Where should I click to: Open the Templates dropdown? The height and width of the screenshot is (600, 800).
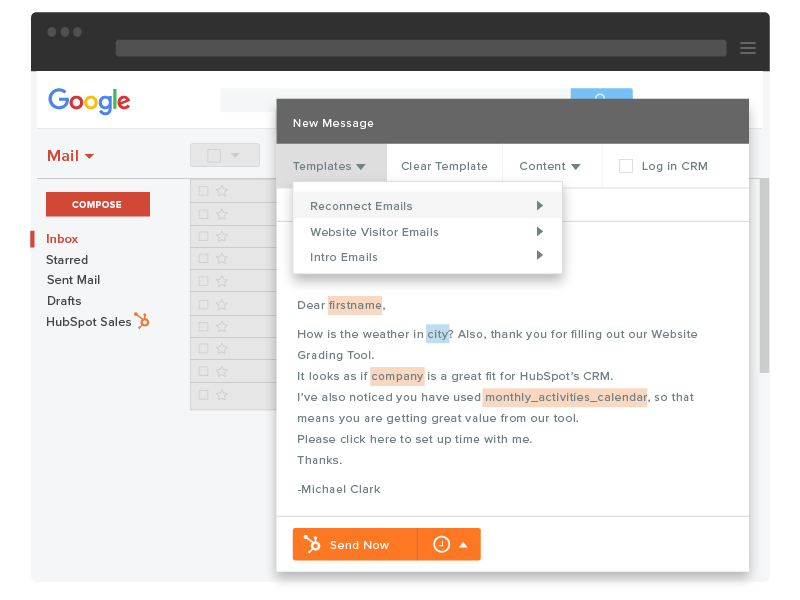click(x=329, y=166)
